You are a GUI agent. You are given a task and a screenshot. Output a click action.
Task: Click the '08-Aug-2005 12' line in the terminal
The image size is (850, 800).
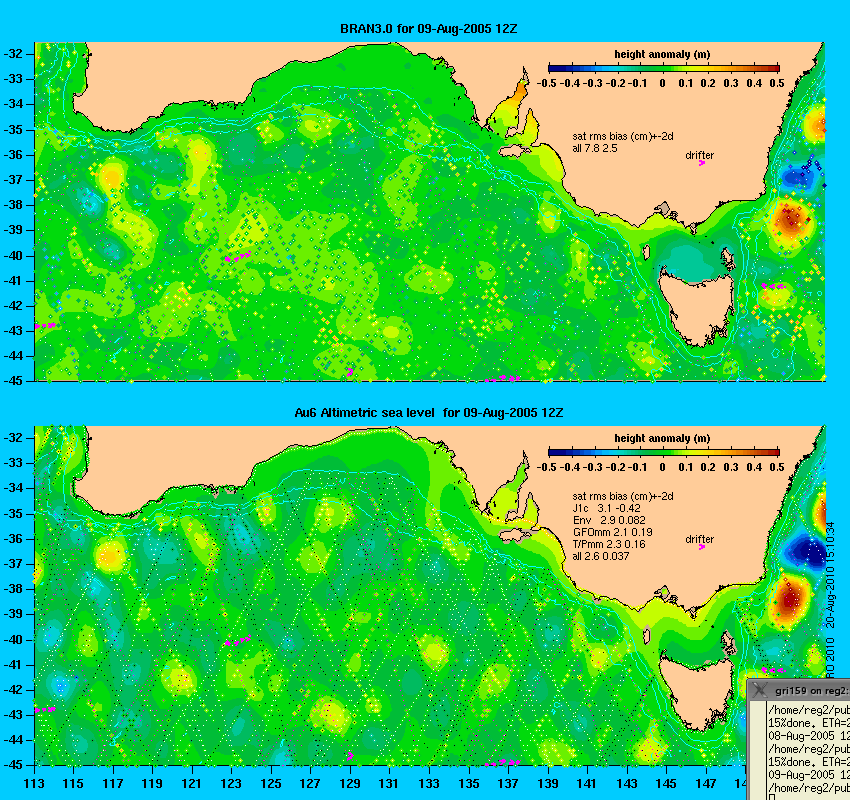pos(808,736)
